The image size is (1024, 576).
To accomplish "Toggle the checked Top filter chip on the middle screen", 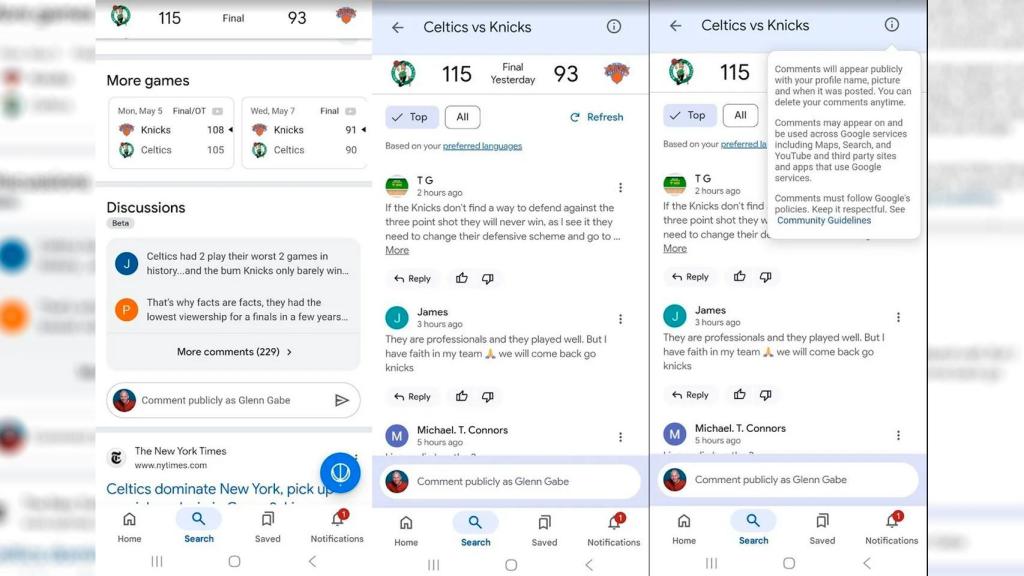I will tap(412, 117).
